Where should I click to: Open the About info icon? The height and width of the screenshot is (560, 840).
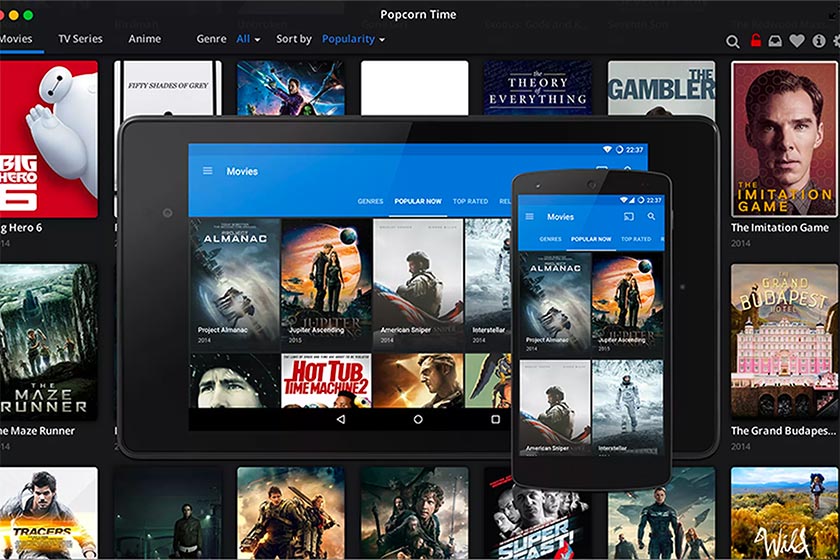(x=819, y=41)
